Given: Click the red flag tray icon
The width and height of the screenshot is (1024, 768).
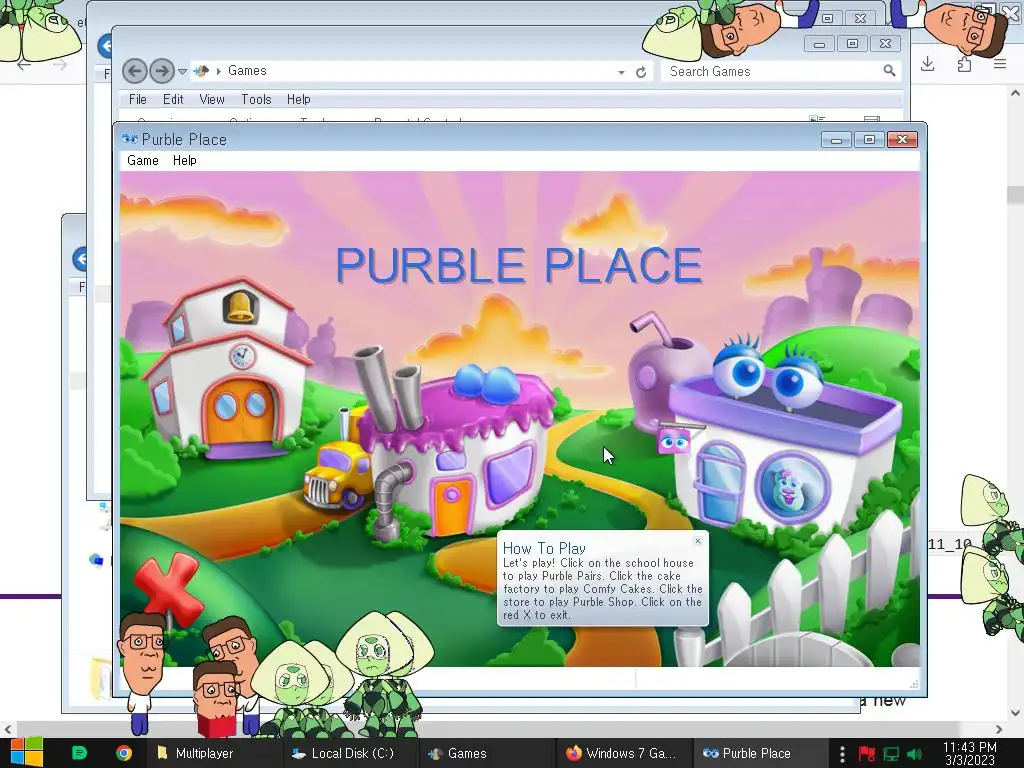Looking at the screenshot, I should [867, 754].
